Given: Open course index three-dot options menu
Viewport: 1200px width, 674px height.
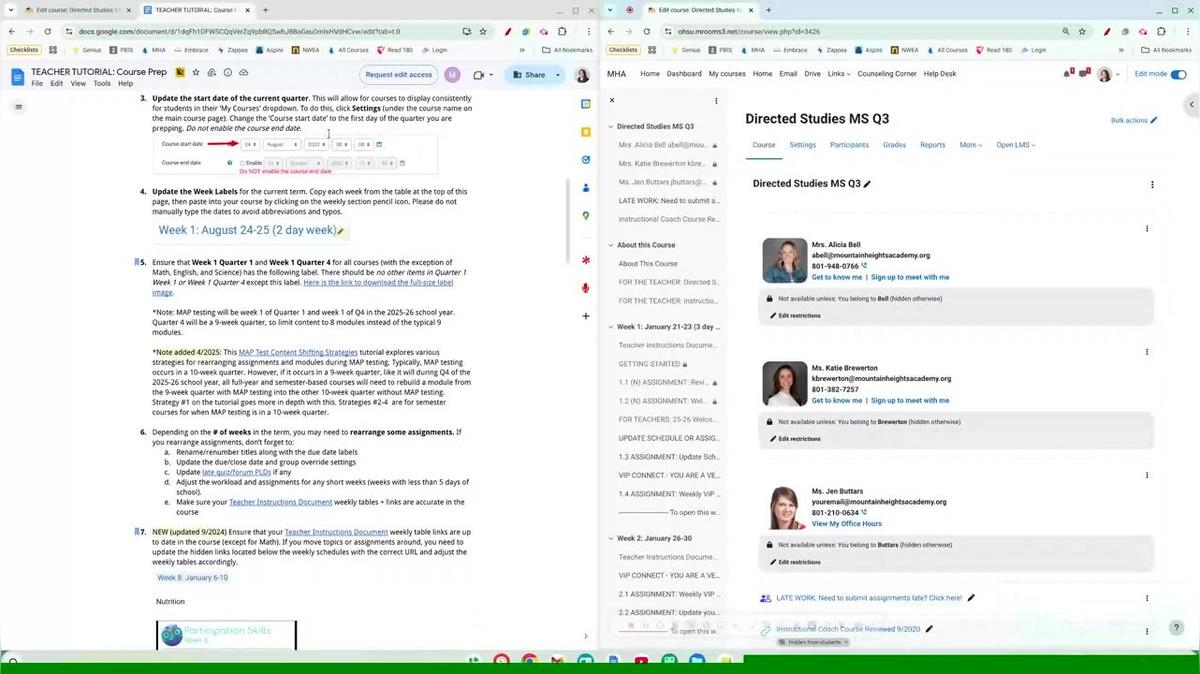Looking at the screenshot, I should pos(716,100).
